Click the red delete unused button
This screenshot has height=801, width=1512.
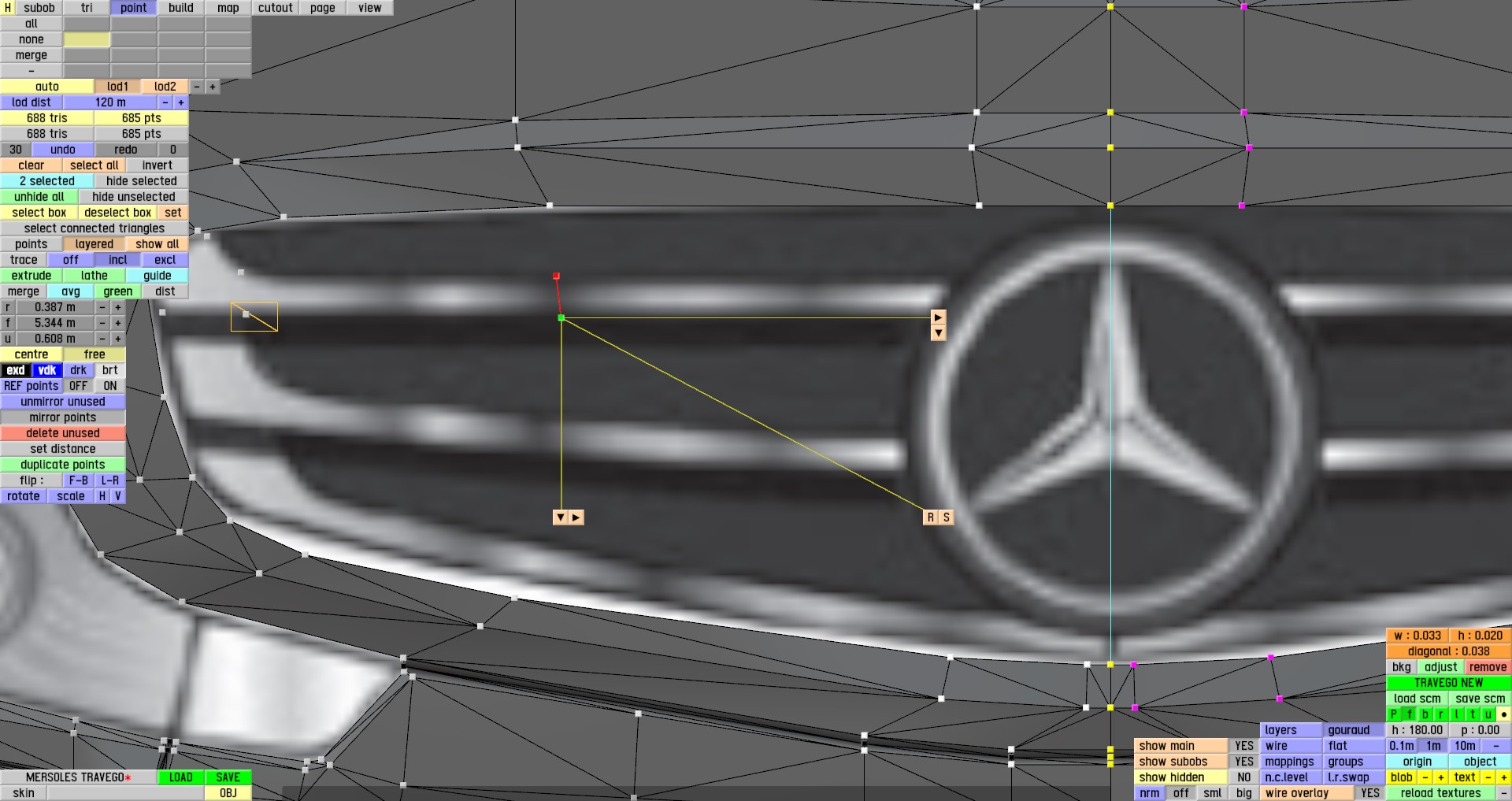(63, 433)
